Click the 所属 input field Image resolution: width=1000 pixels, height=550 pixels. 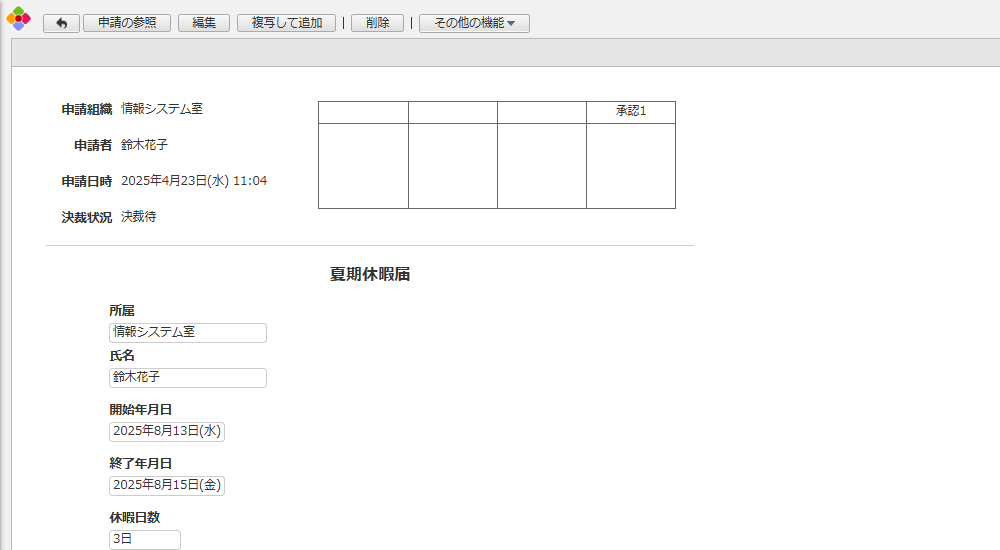click(x=188, y=333)
